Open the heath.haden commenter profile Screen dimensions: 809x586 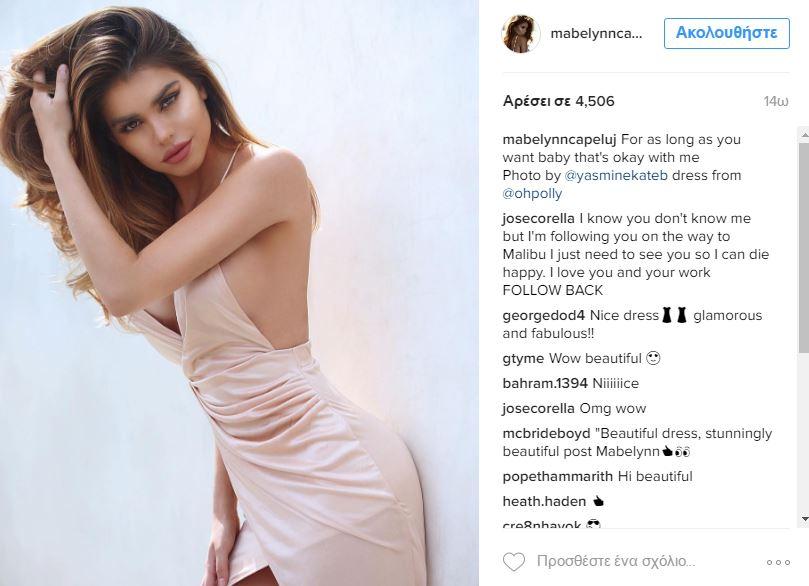tap(544, 501)
